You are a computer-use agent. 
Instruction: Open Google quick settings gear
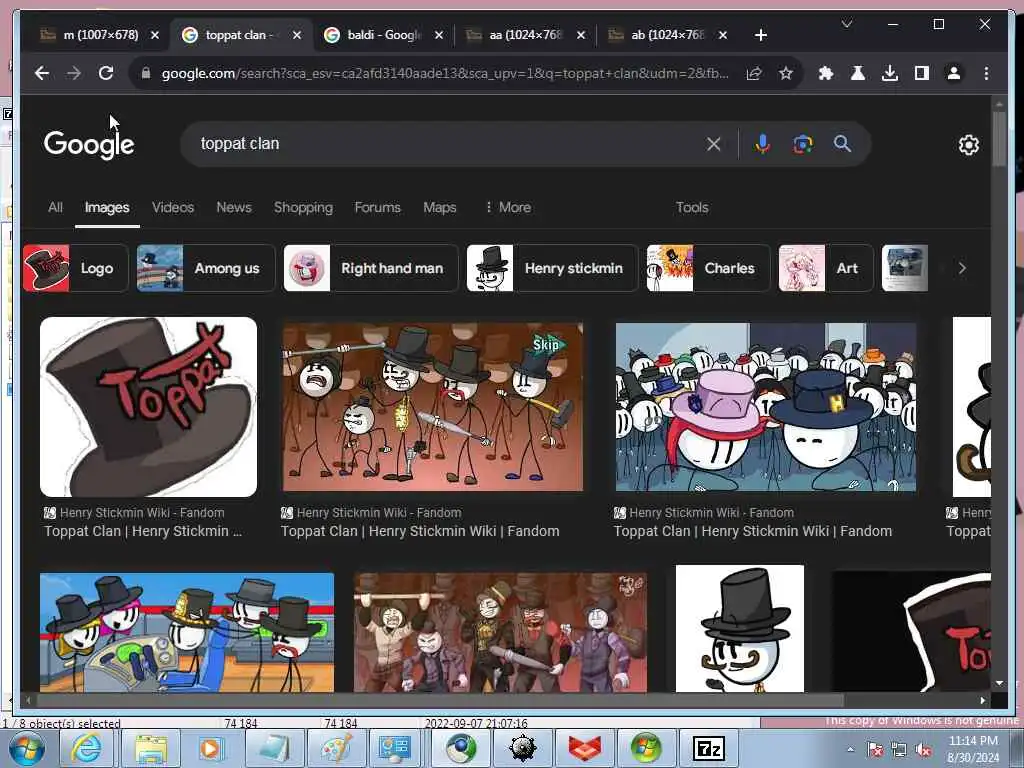968,144
